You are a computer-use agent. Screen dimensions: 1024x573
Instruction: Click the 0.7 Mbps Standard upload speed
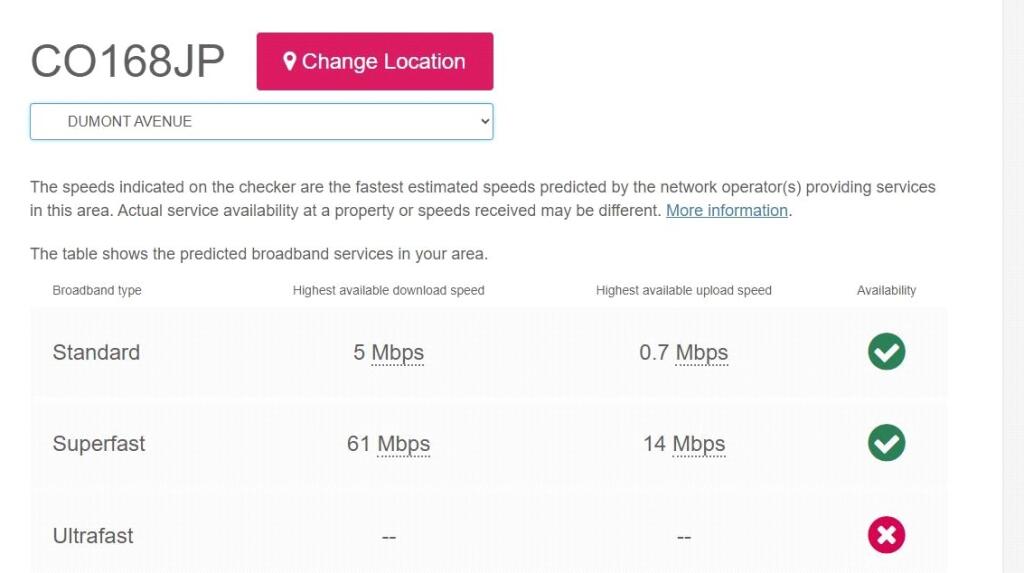click(x=683, y=353)
